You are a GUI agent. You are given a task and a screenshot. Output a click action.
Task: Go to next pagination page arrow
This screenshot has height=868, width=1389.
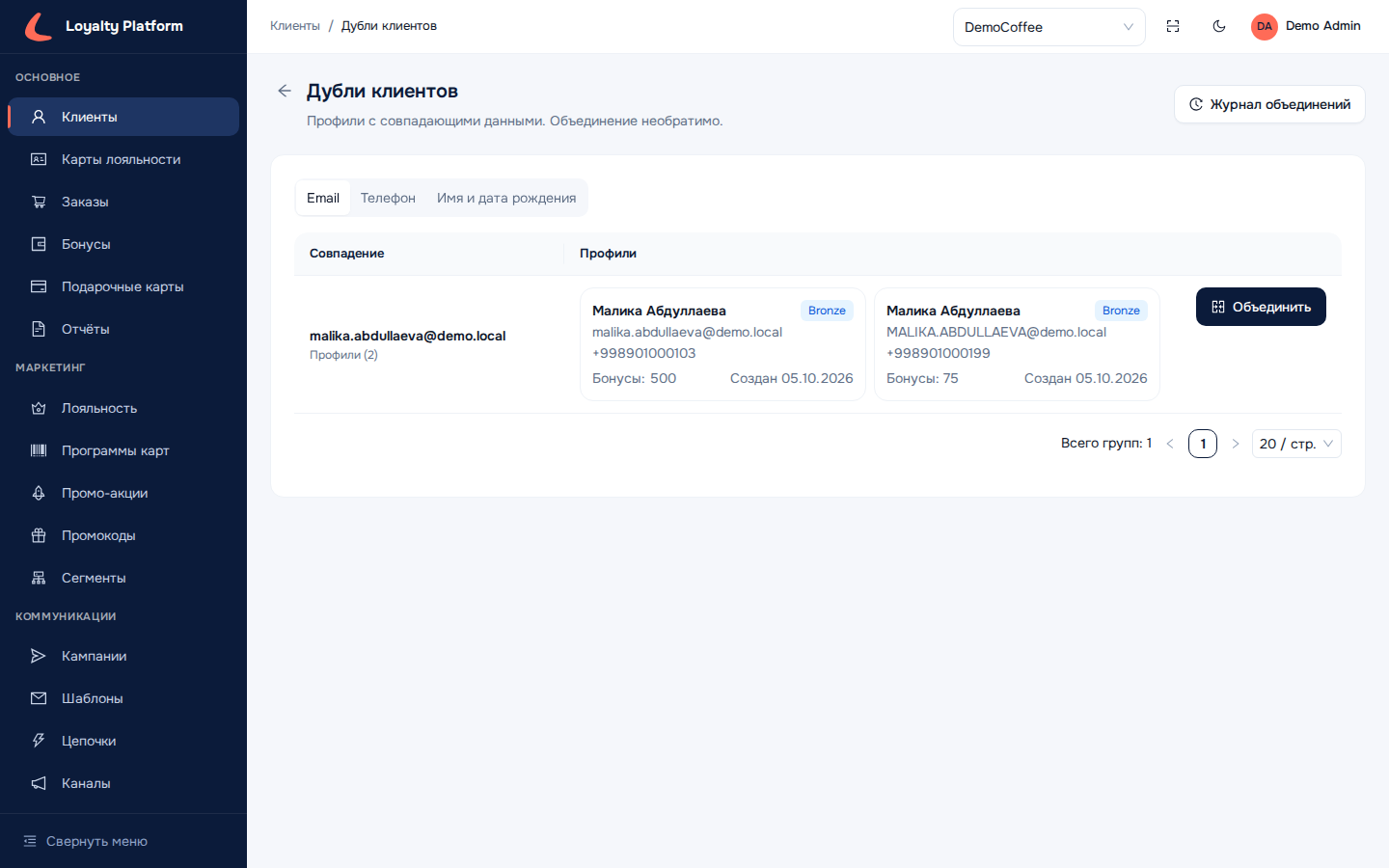click(1235, 444)
